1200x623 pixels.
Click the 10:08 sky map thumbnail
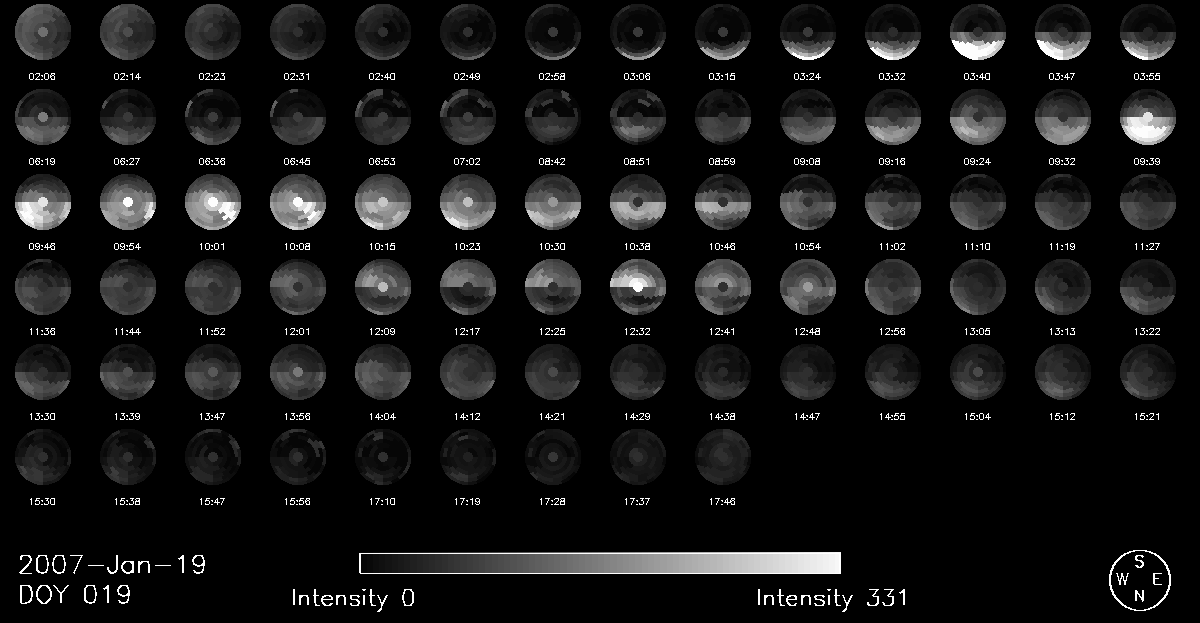(x=297, y=202)
